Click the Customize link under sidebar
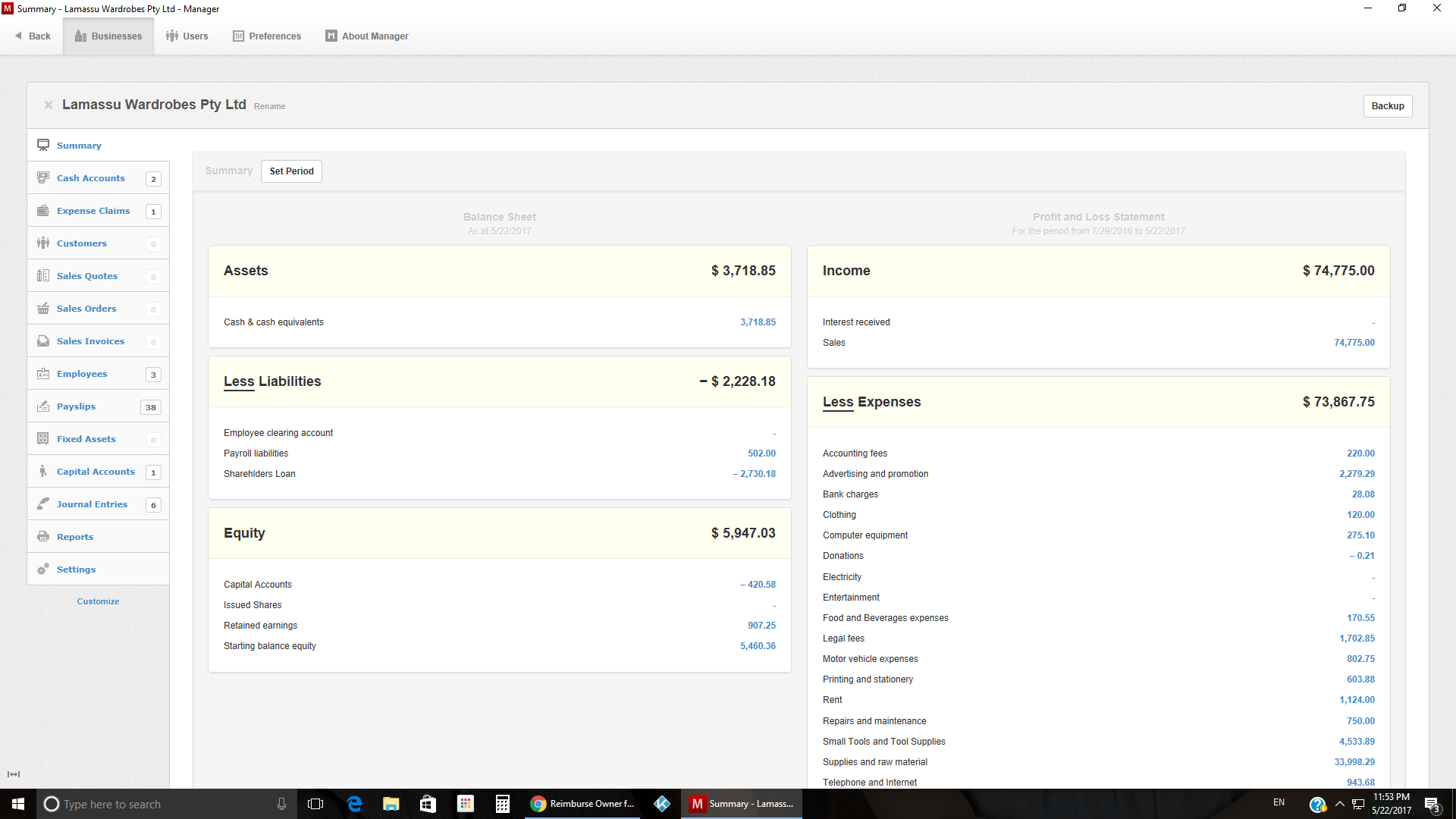This screenshot has width=1456, height=819. point(98,601)
